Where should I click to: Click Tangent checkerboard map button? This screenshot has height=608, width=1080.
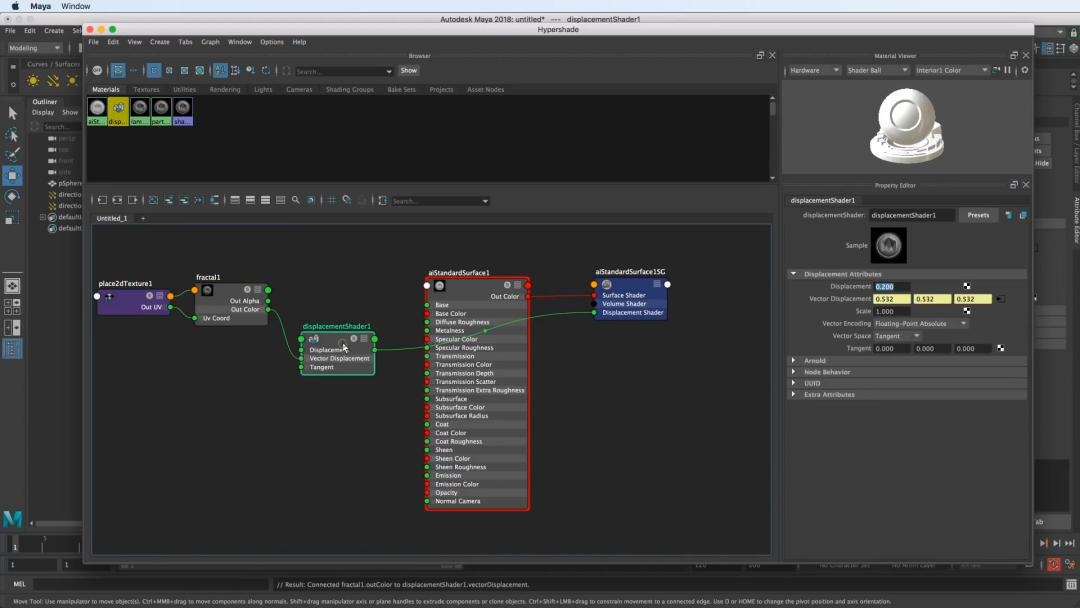pos(1001,348)
